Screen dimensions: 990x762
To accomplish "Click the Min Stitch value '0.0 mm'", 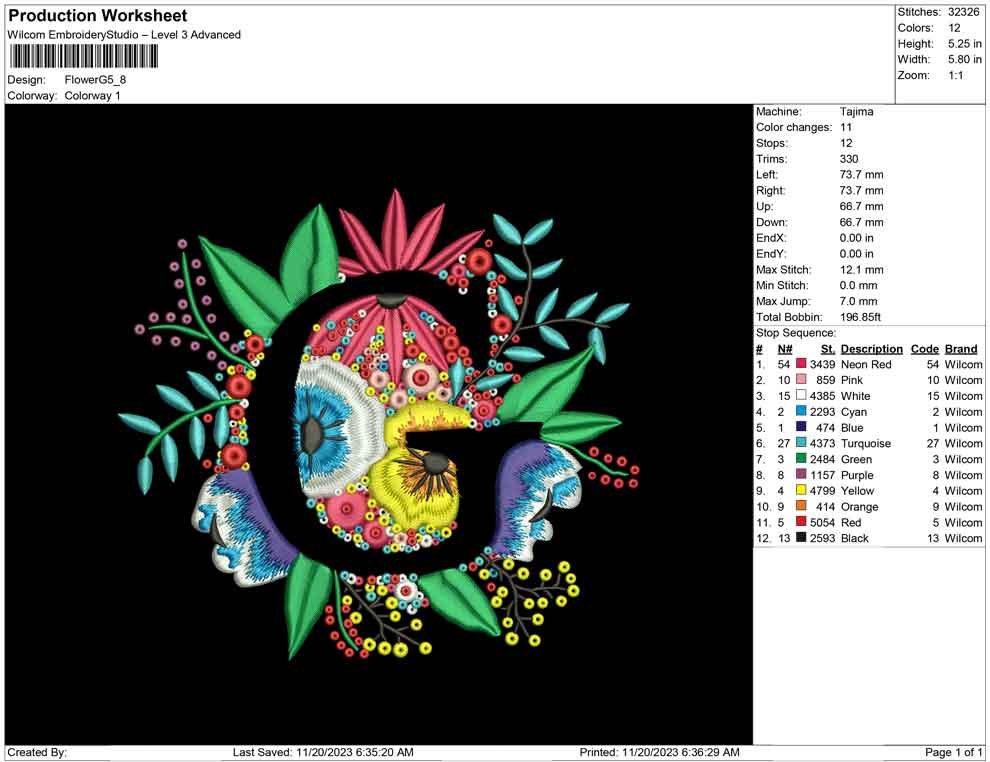I will coord(859,285).
